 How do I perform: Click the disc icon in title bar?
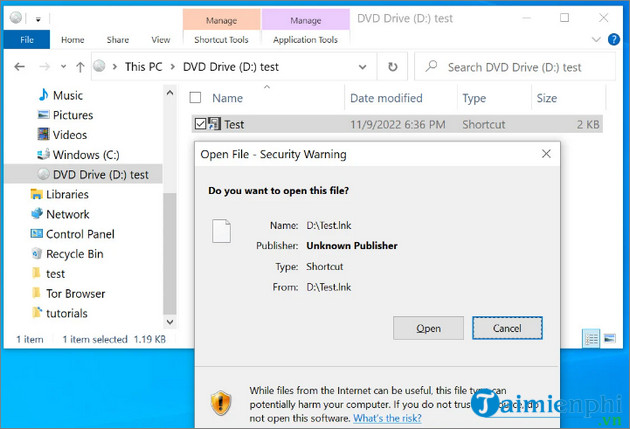coord(16,18)
